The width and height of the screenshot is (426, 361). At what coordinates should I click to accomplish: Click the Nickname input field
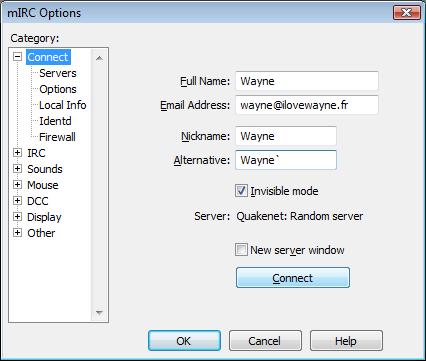286,136
